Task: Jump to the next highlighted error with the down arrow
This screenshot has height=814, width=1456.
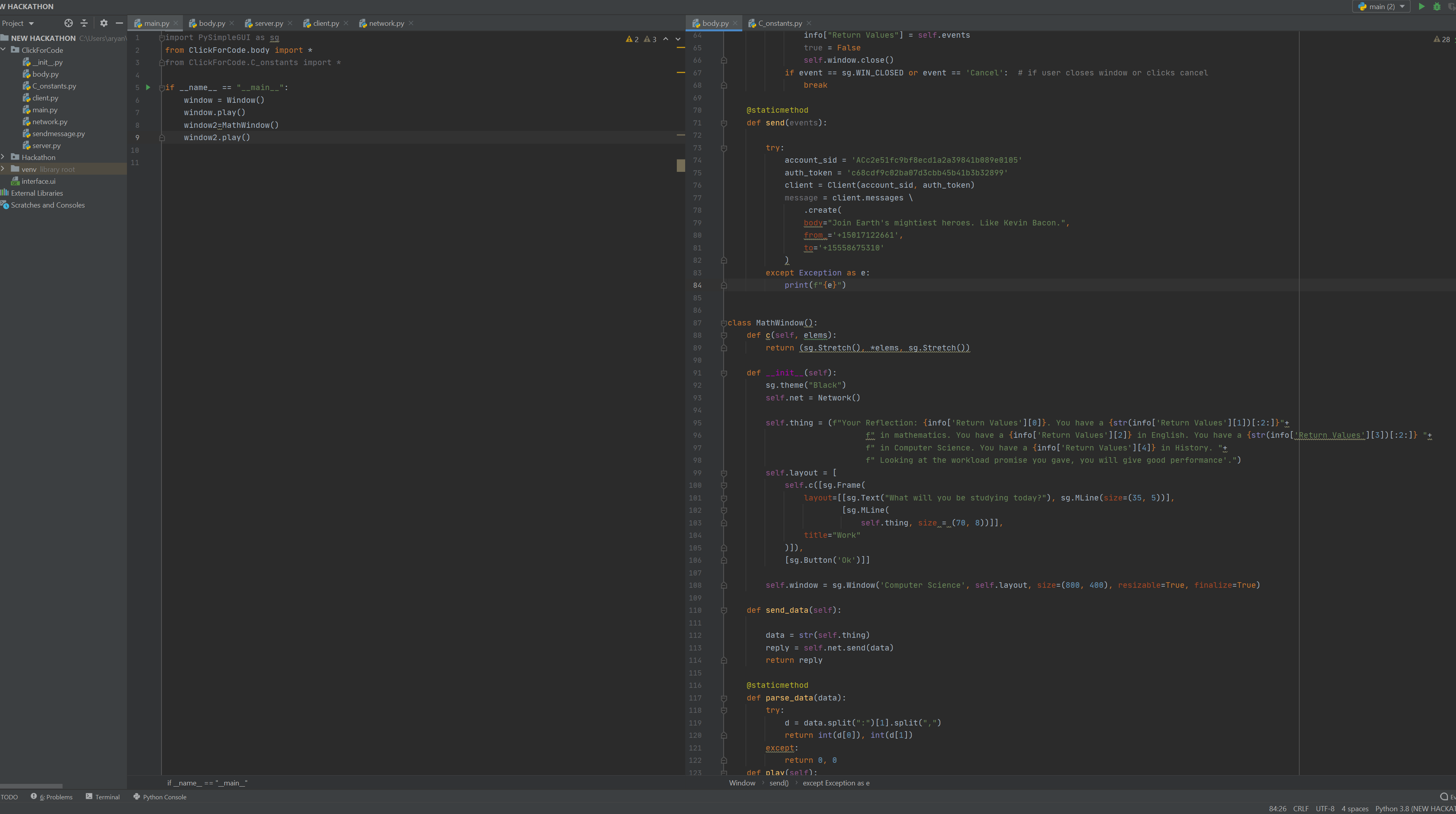Action: (x=678, y=39)
